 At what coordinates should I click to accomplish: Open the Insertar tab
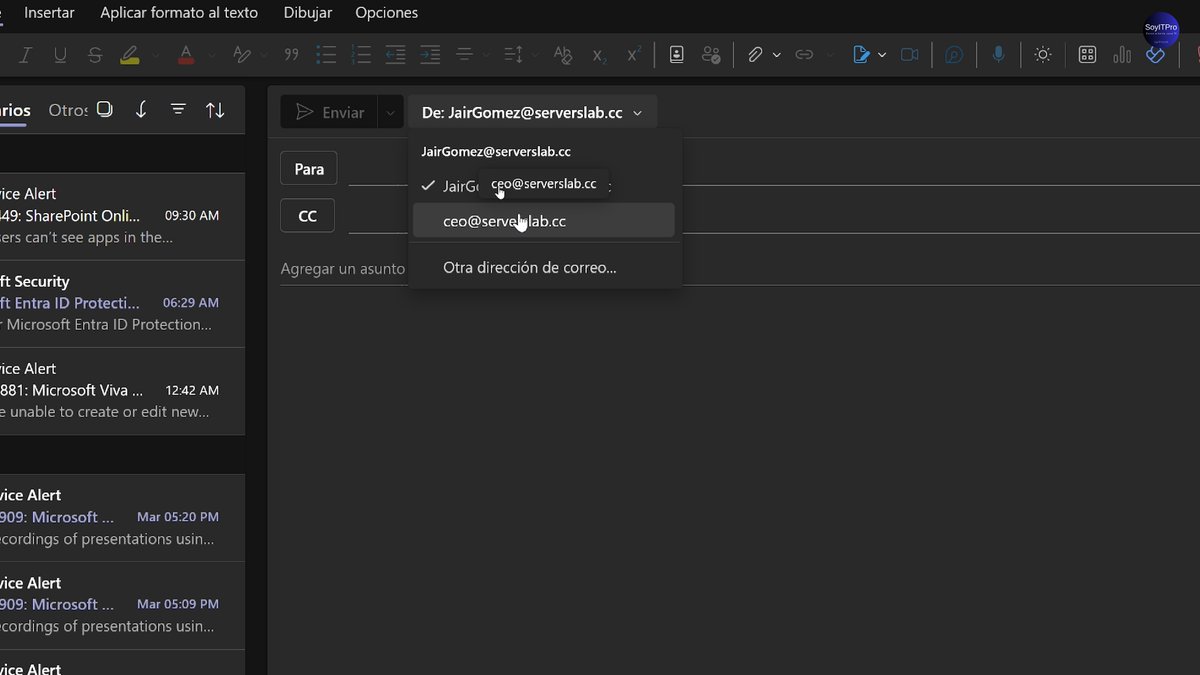(x=49, y=13)
